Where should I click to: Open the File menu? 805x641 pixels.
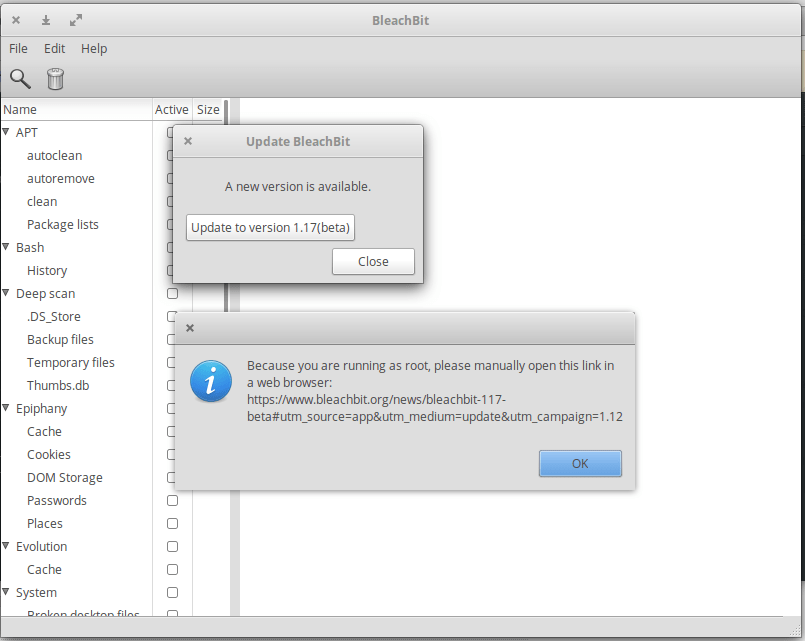(18, 48)
